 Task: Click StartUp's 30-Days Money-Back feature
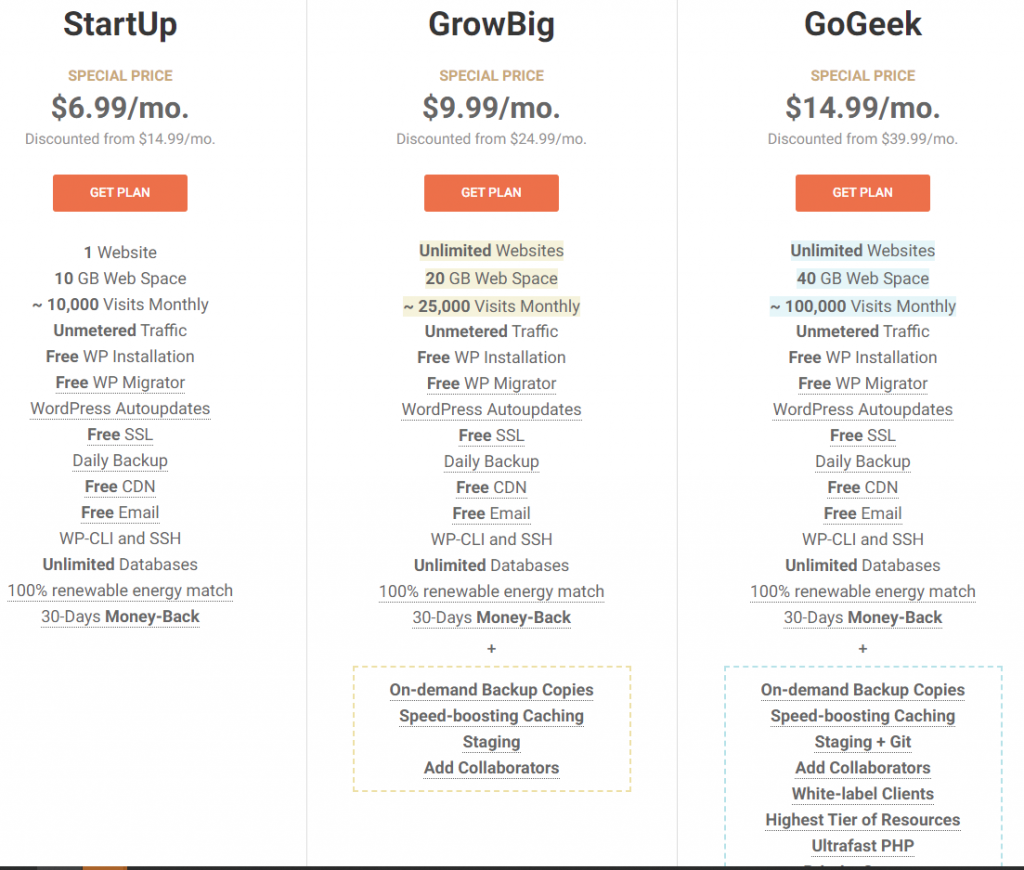pyautogui.click(x=120, y=616)
